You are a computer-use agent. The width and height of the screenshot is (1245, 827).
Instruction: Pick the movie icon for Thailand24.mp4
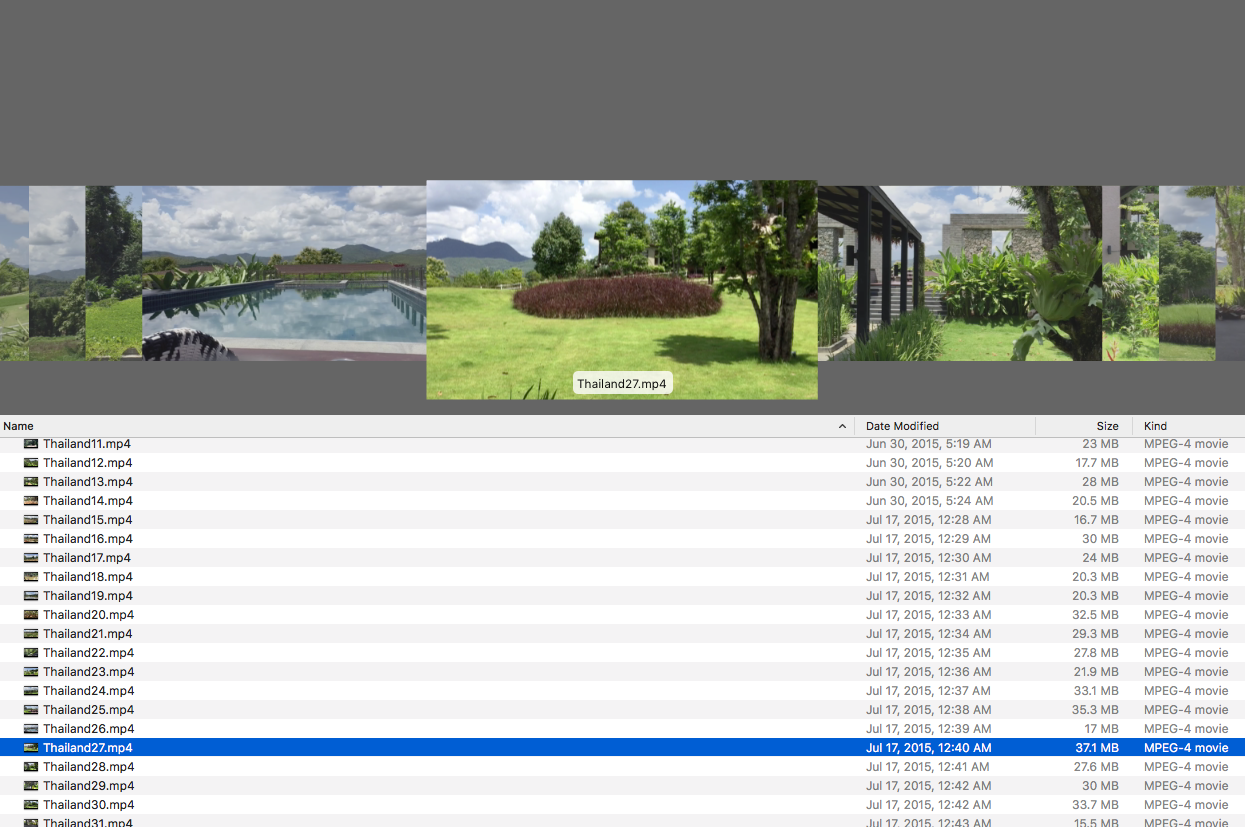coord(31,691)
